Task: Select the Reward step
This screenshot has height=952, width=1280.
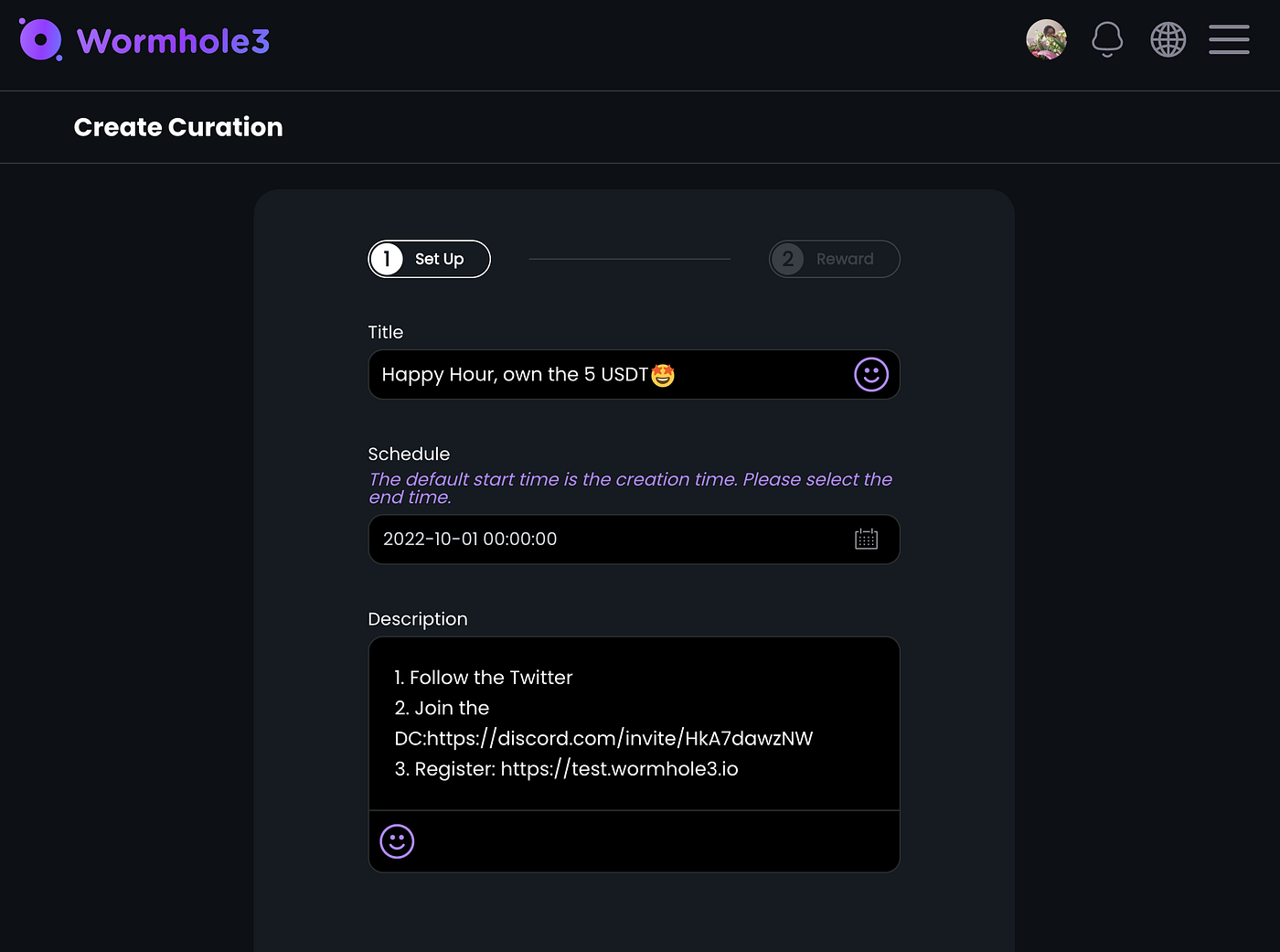Action: click(835, 259)
